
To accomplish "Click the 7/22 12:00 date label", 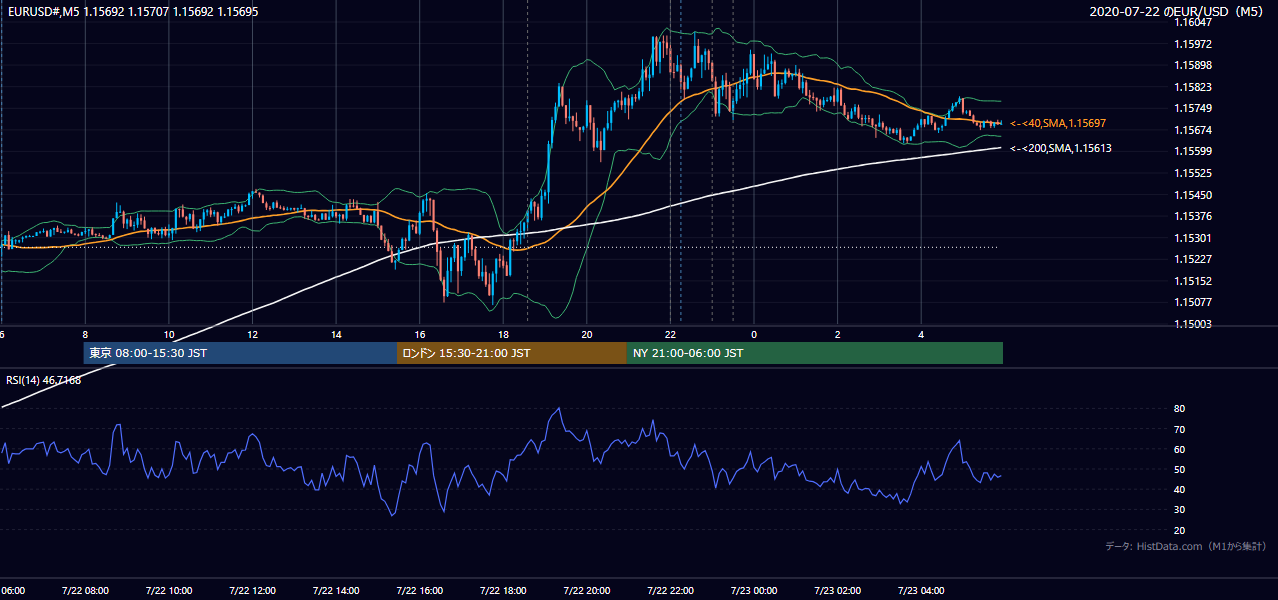I will point(253,591).
